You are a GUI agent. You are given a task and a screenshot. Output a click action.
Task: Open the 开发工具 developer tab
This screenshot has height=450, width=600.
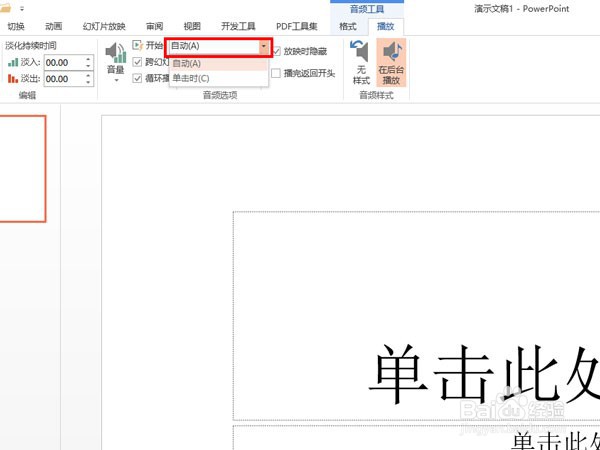pos(238,26)
